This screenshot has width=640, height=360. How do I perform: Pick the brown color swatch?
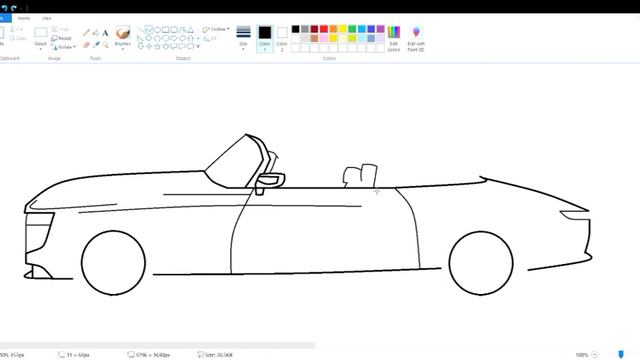(314, 38)
